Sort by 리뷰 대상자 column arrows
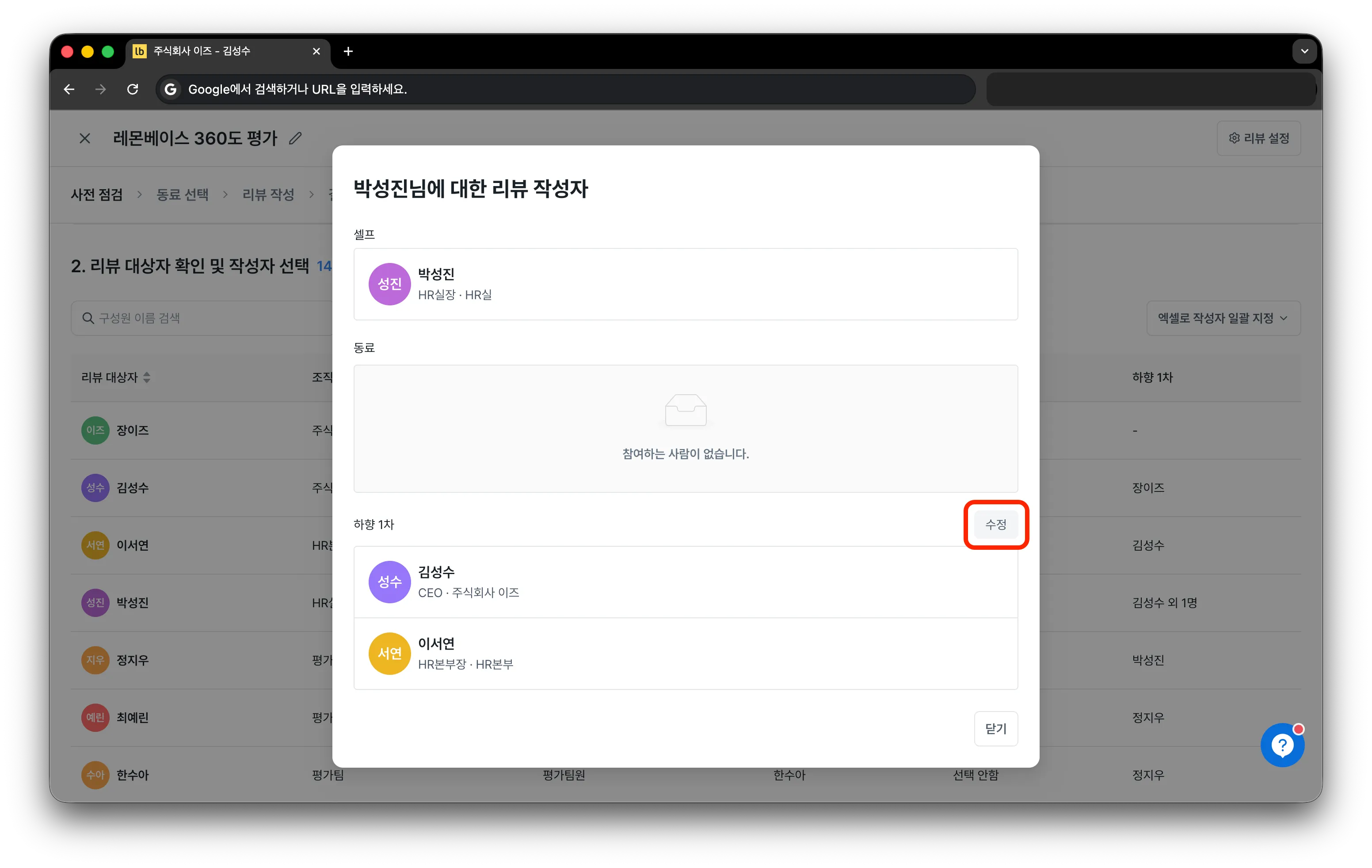 (146, 377)
